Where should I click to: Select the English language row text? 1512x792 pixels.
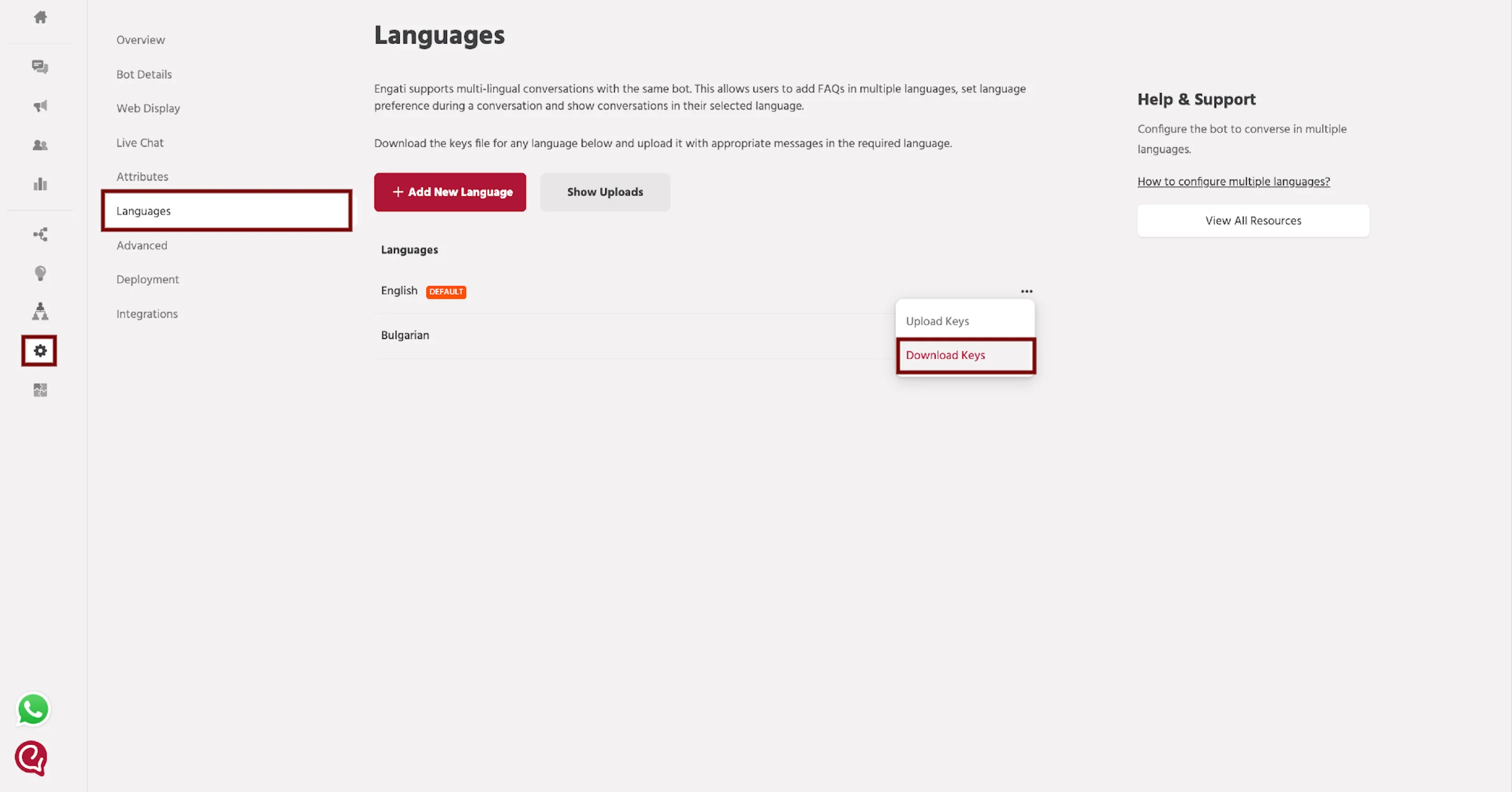(x=399, y=290)
